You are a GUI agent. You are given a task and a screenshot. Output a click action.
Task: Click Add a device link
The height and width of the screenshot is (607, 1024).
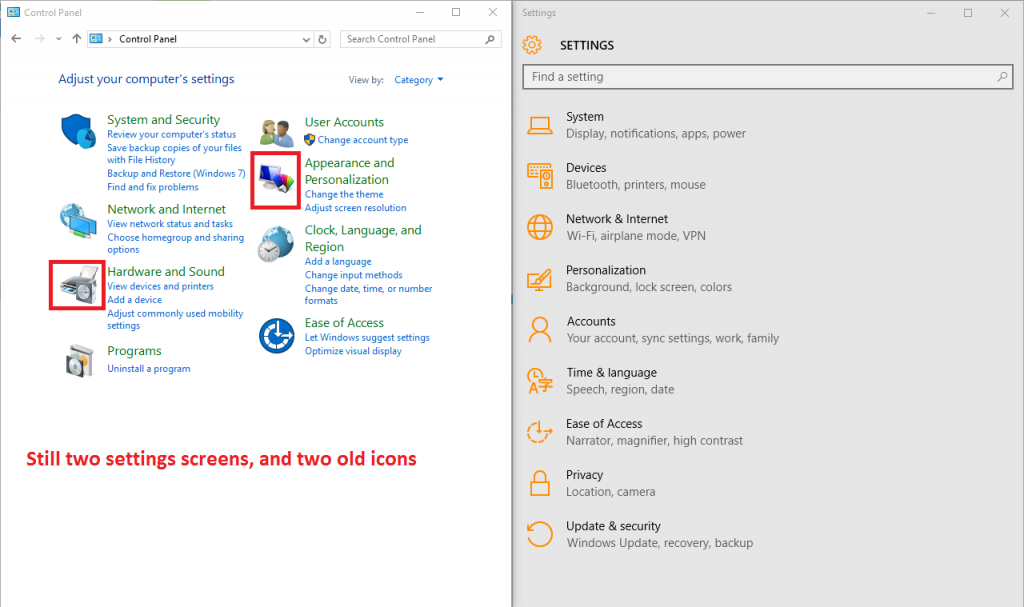135,300
